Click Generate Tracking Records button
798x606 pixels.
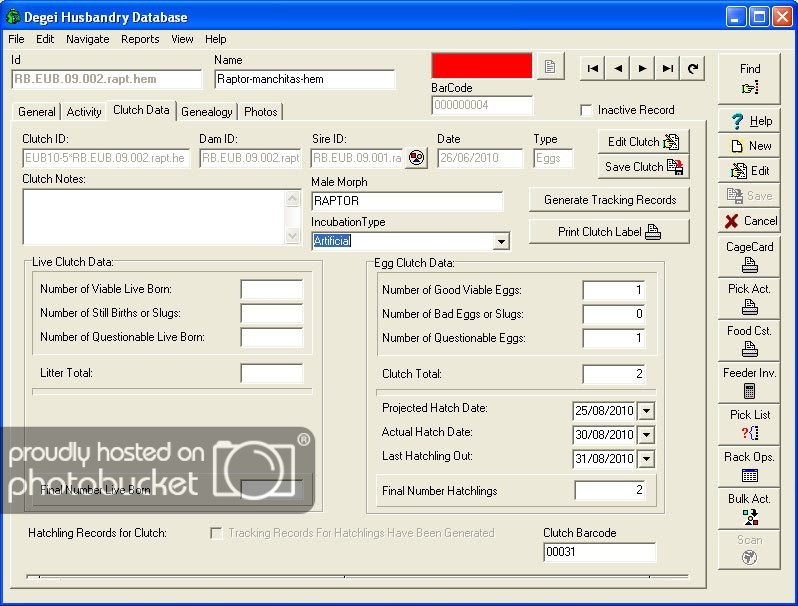[x=609, y=200]
